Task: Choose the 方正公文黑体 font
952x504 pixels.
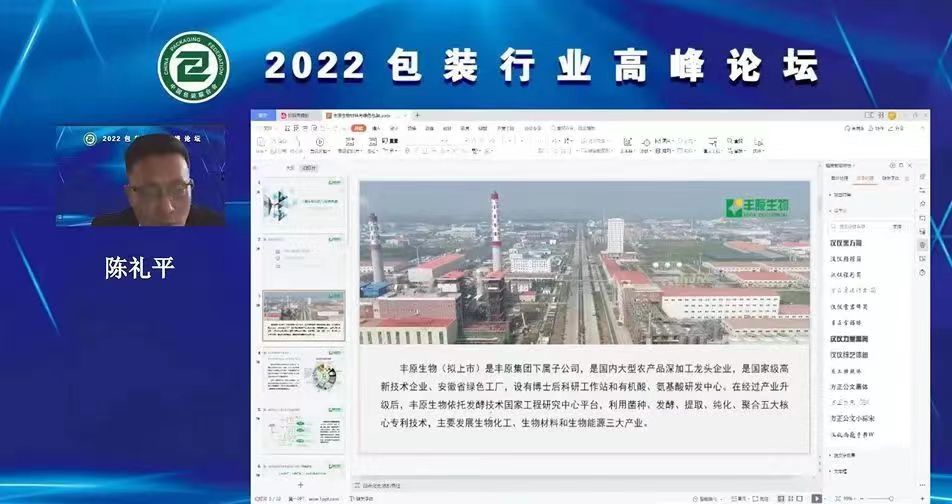Action: tap(849, 387)
